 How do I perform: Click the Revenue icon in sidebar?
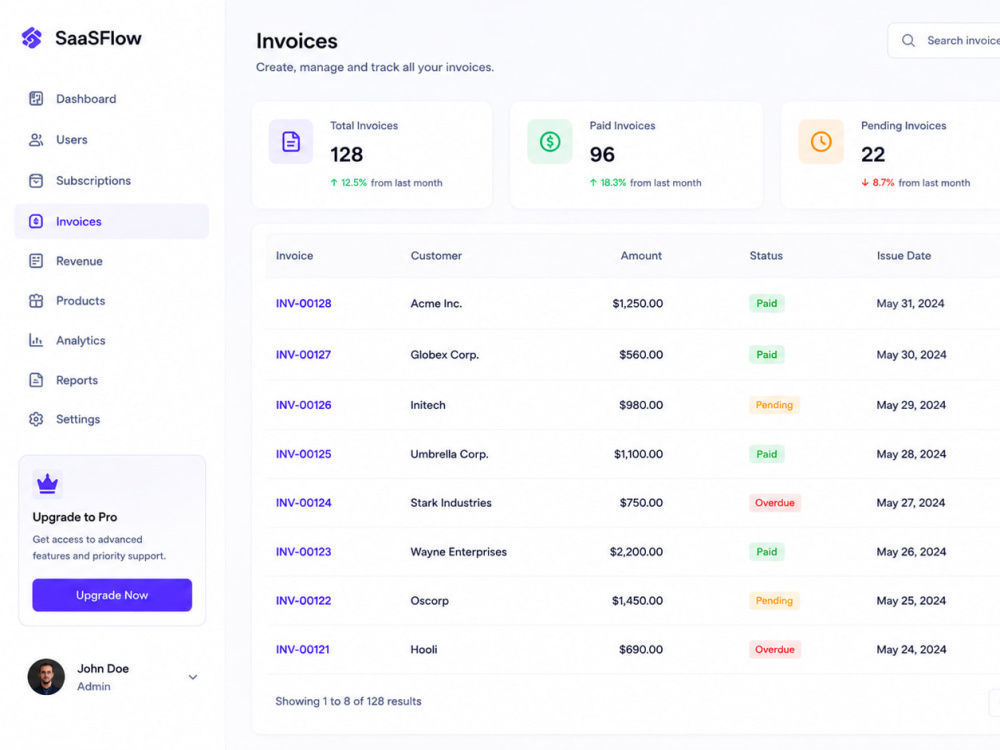coord(36,261)
